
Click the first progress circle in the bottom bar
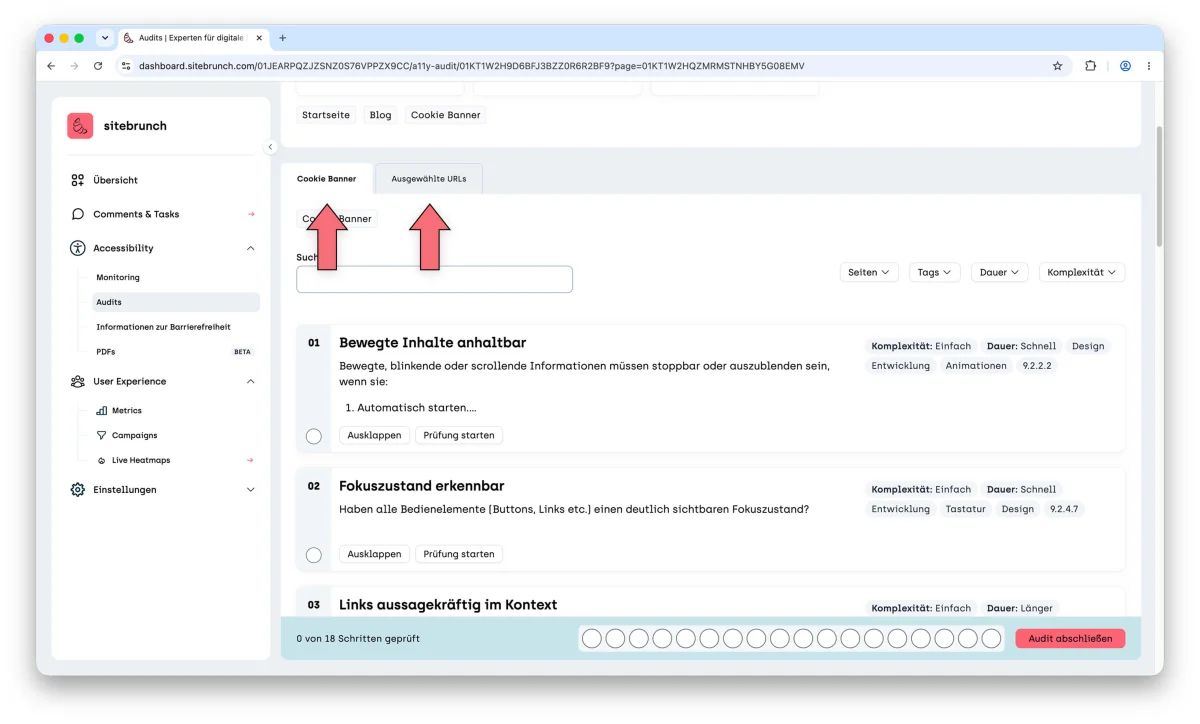(592, 638)
